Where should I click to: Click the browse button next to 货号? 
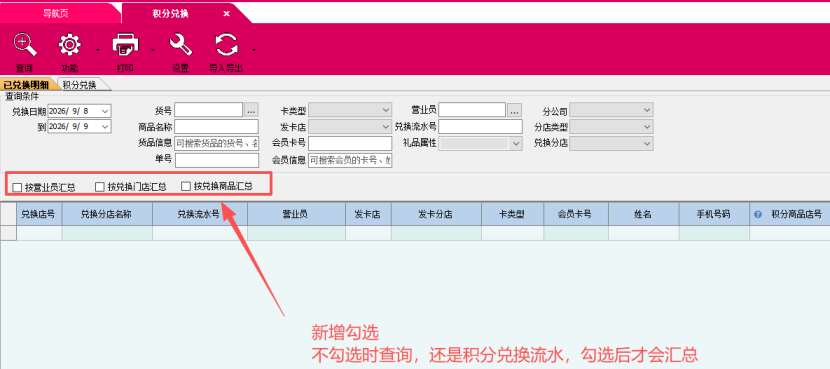tap(251, 110)
